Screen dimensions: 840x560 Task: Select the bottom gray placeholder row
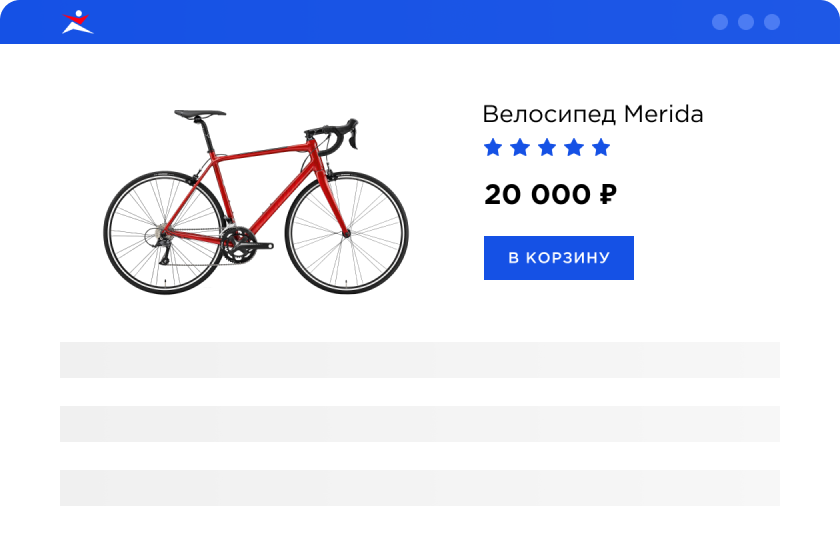tap(420, 488)
